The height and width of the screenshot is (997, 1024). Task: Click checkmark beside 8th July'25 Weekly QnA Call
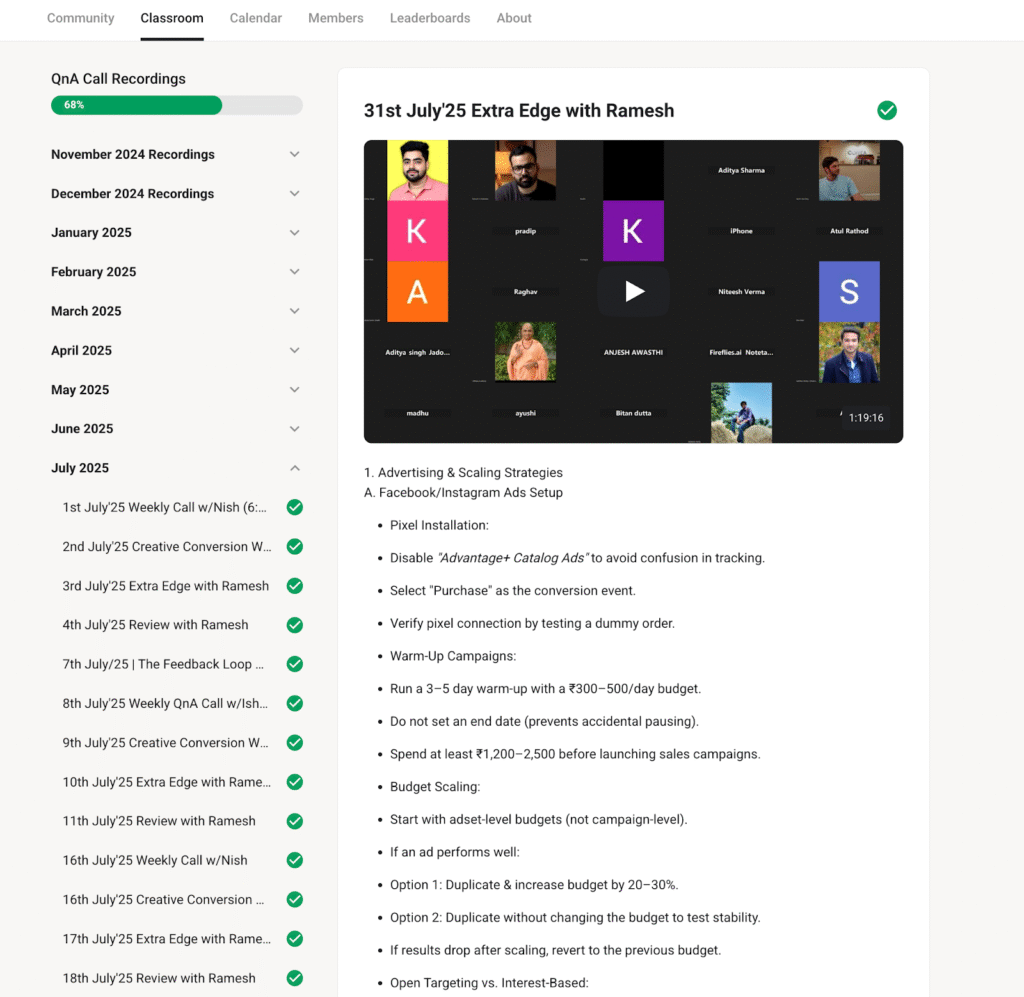294,703
